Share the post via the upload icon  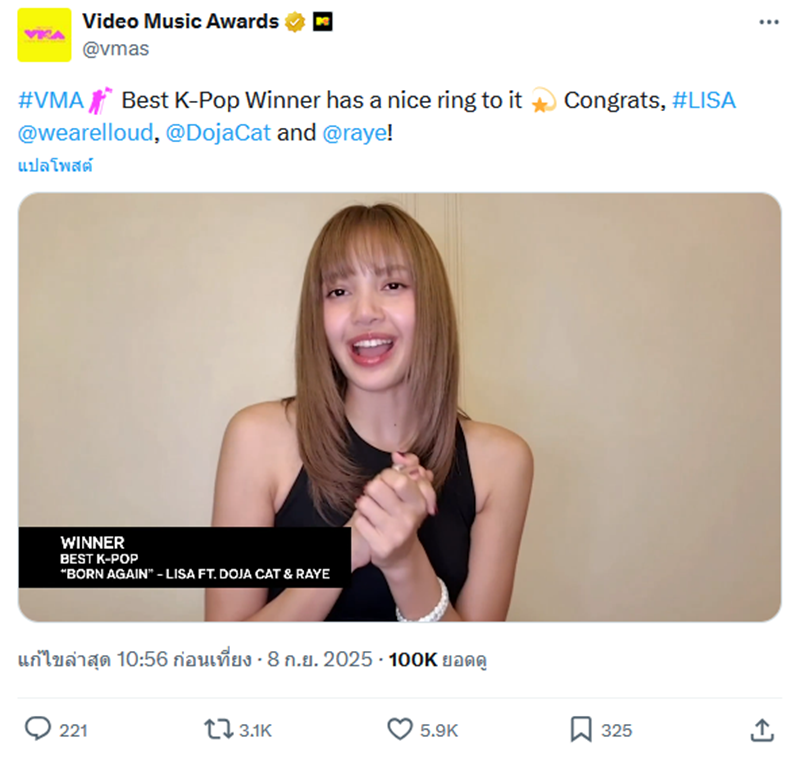(x=761, y=730)
